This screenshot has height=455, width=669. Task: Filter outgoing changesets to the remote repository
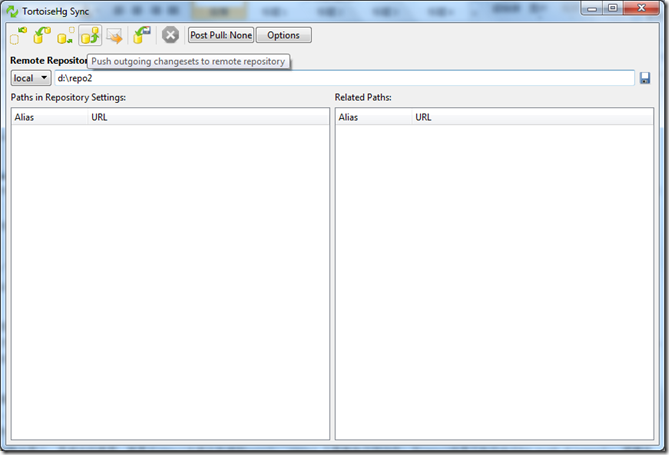point(66,35)
